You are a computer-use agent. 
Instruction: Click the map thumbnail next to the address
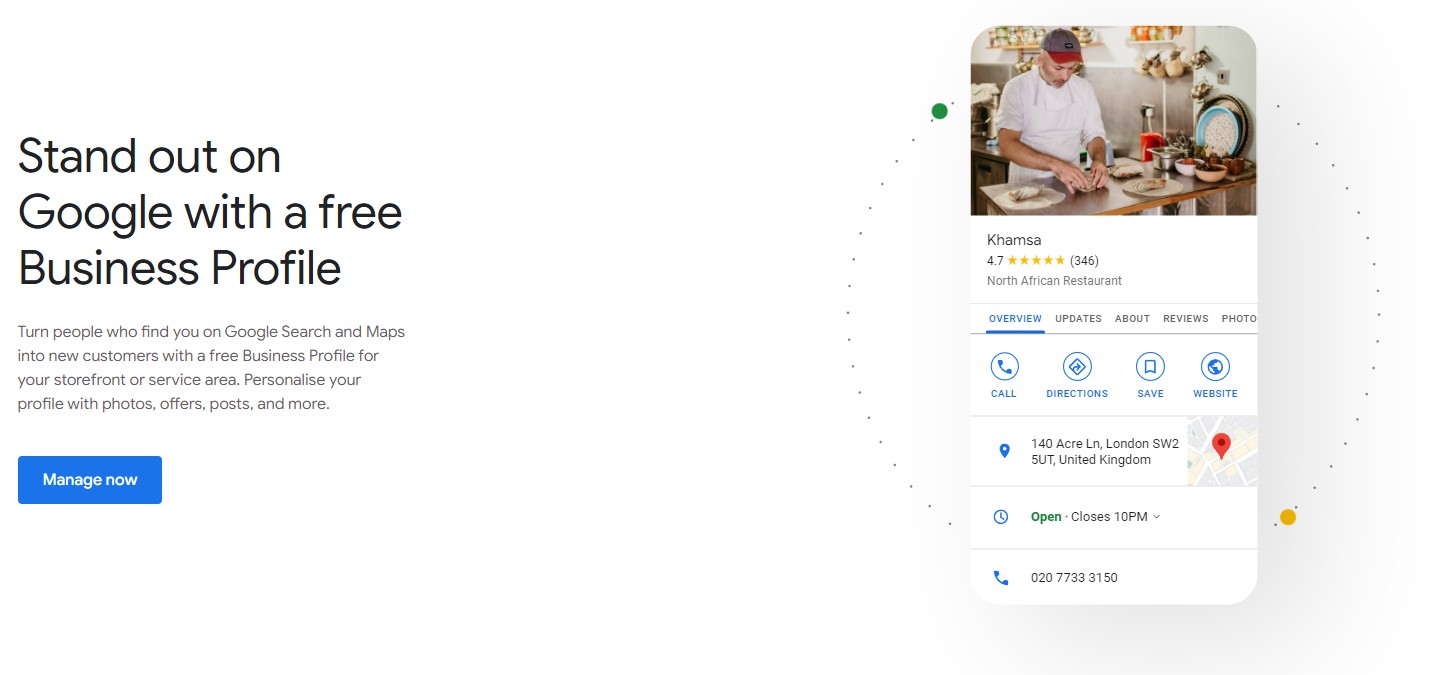[x=1222, y=451]
